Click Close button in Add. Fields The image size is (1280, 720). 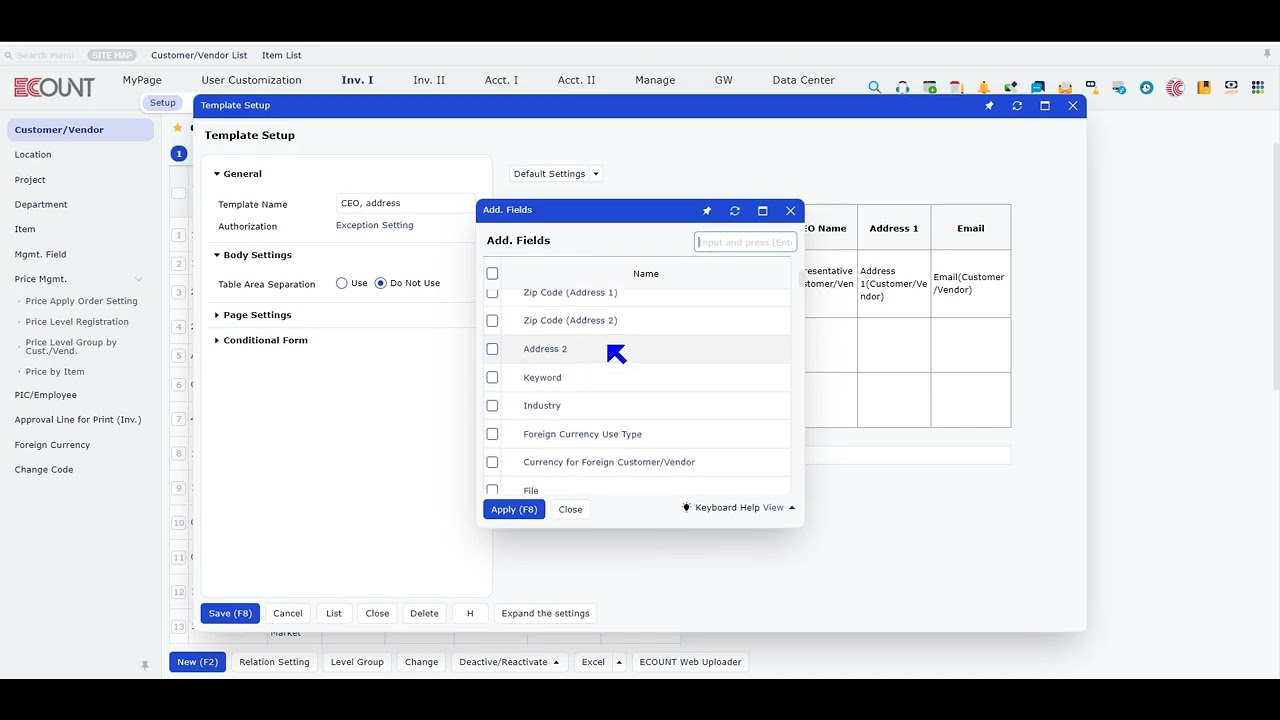[x=570, y=509]
